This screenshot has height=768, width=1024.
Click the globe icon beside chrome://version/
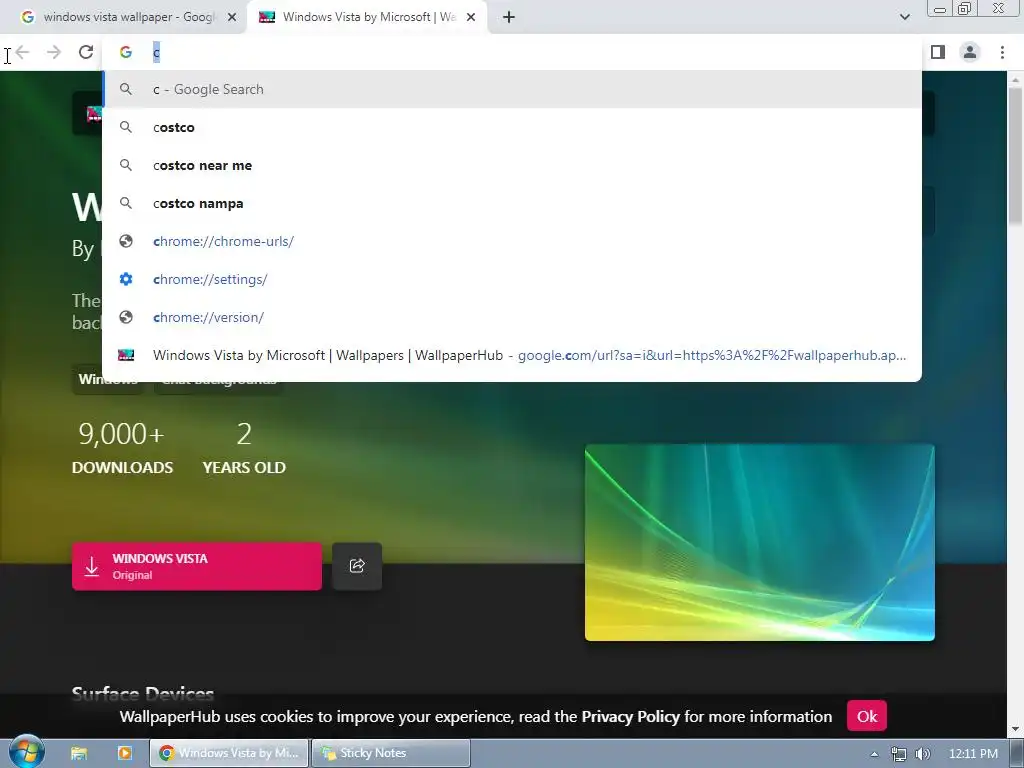coord(126,317)
